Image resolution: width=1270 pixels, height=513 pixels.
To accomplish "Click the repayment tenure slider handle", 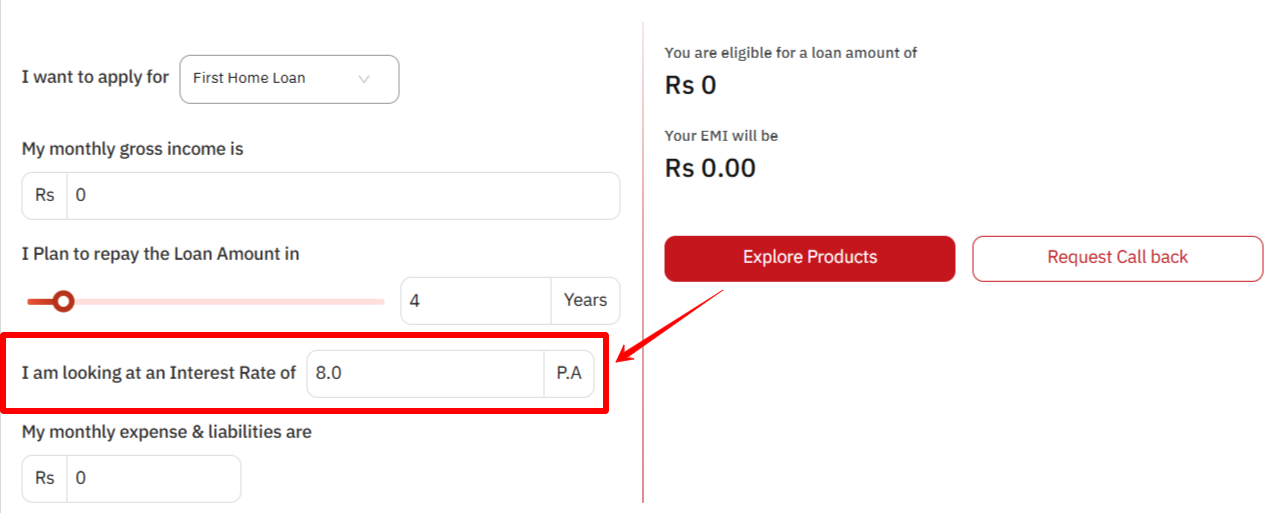I will [64, 301].
